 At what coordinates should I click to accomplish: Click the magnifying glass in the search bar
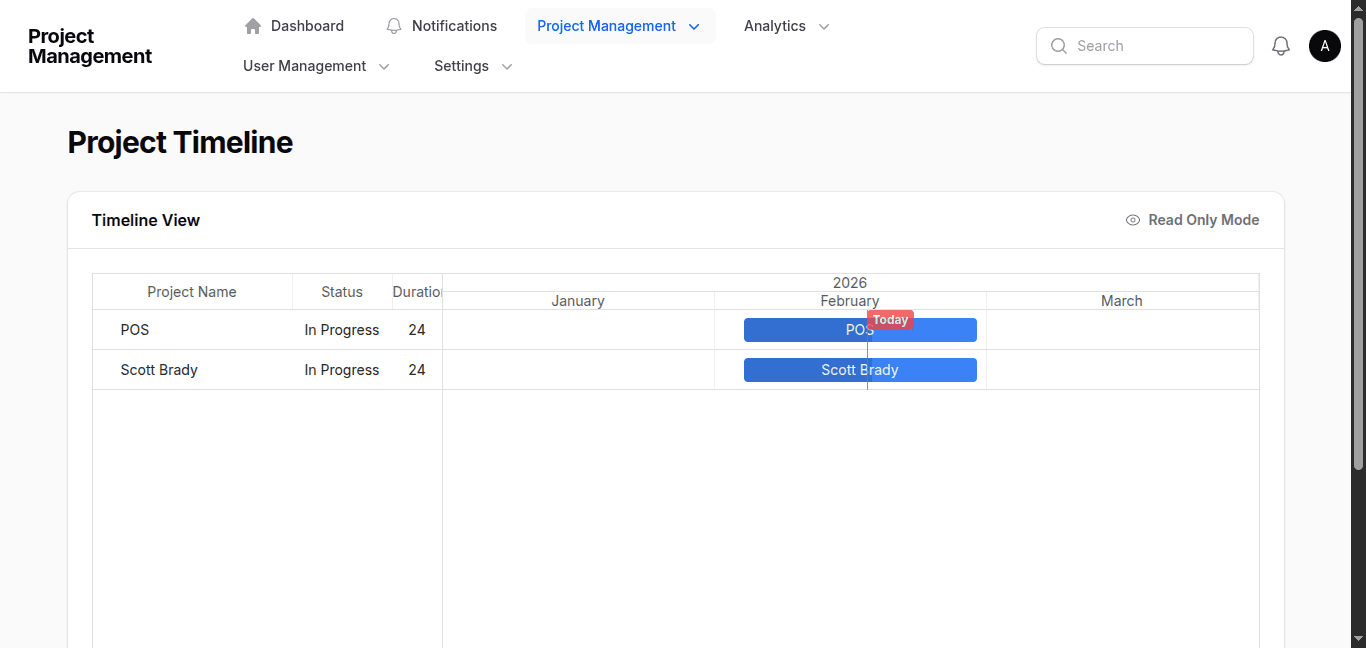[1058, 46]
